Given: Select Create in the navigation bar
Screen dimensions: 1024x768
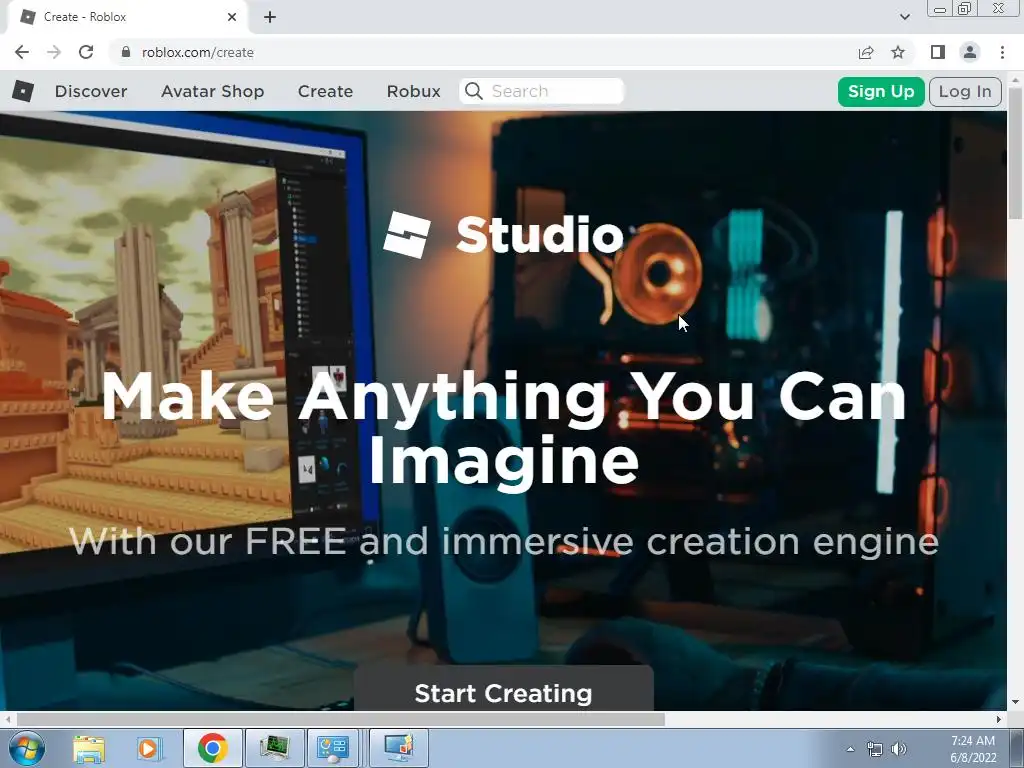Looking at the screenshot, I should 325,91.
